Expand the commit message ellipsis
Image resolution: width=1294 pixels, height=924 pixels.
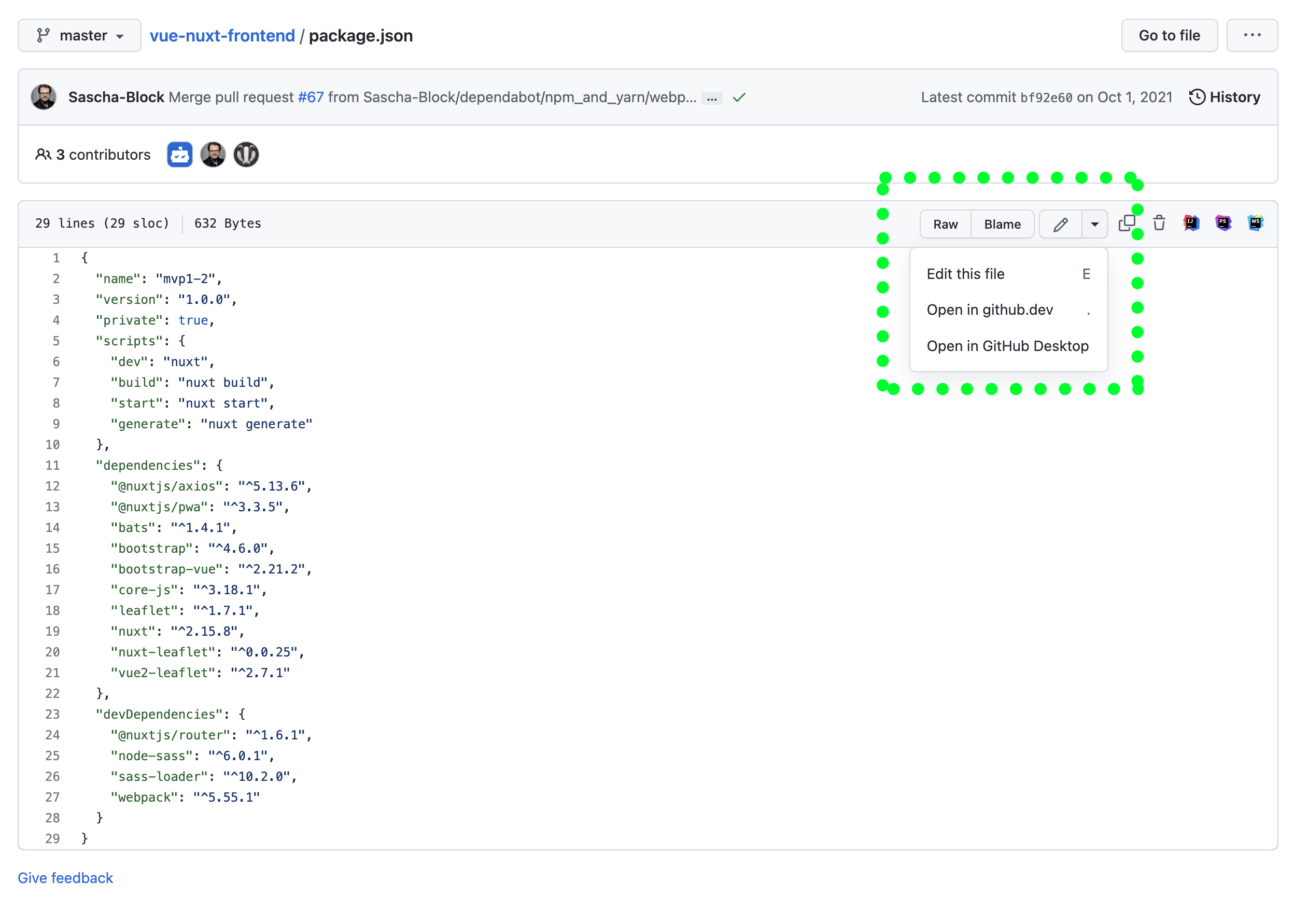coord(712,98)
